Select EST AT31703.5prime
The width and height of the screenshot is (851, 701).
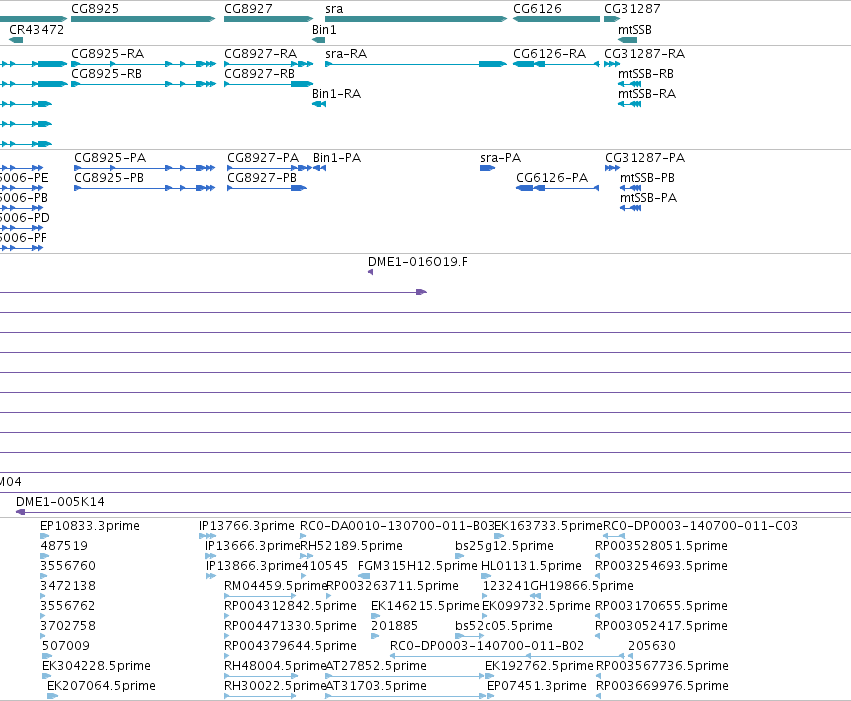pyautogui.click(x=376, y=686)
